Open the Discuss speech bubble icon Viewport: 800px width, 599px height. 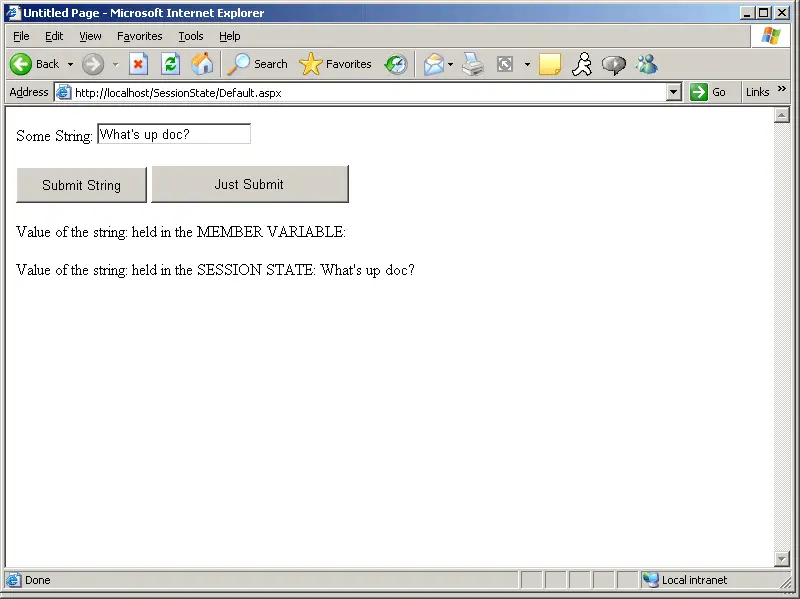(x=614, y=65)
